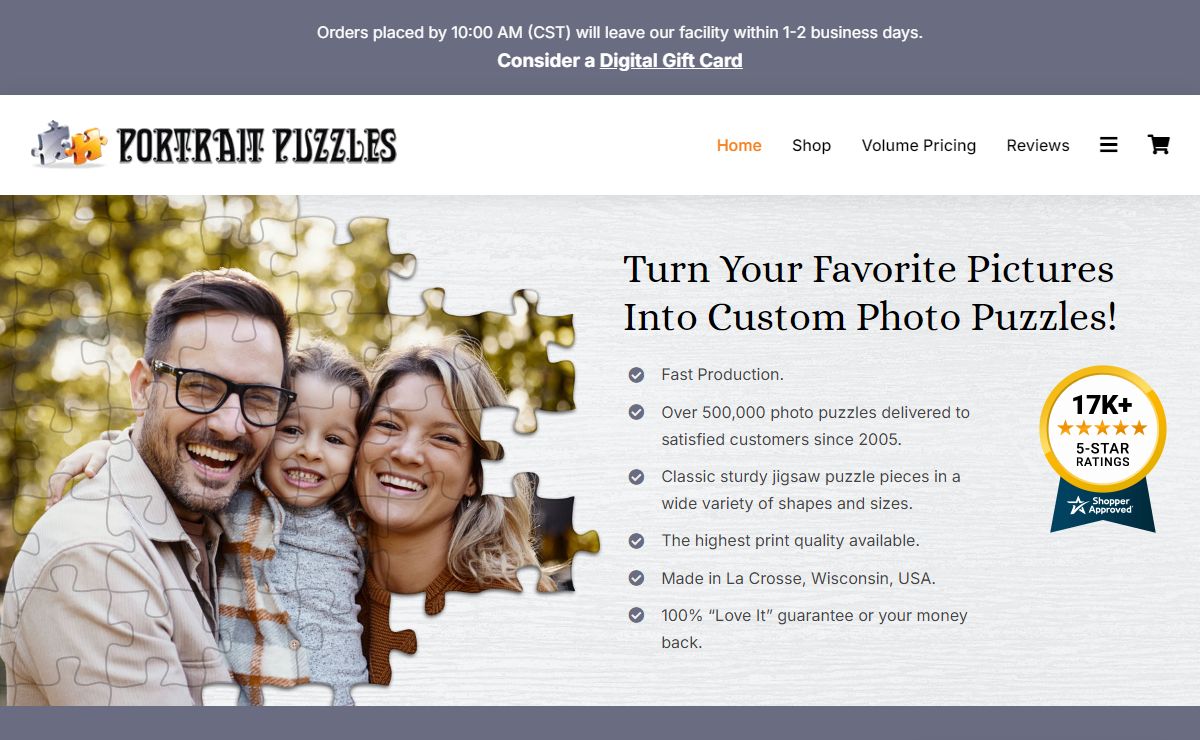Screen dimensions: 1200x740
Task: Follow the Digital Gift Card link
Action: (x=671, y=60)
